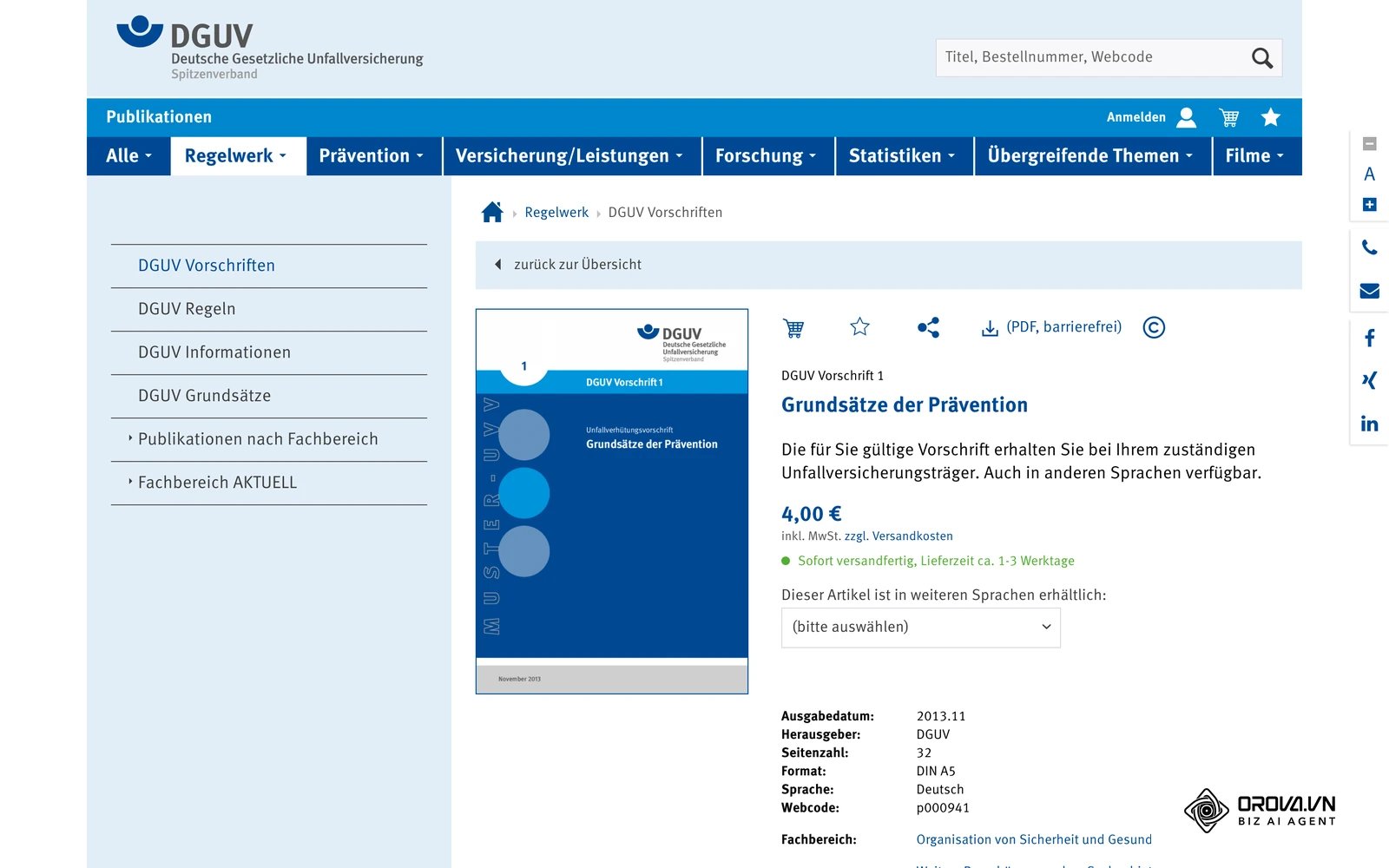Image resolution: width=1389 pixels, height=868 pixels.
Task: Click the DGUV logo in header
Action: (x=270, y=49)
